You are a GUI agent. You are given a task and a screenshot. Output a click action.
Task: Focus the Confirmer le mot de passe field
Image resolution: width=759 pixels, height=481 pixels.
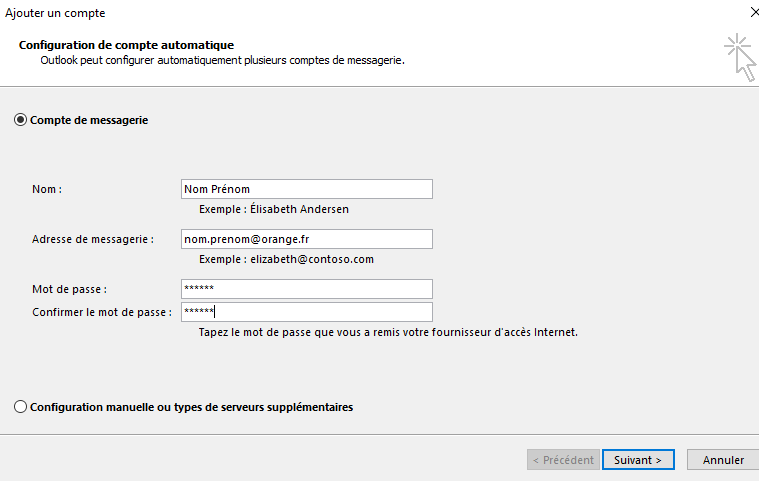coord(306,312)
